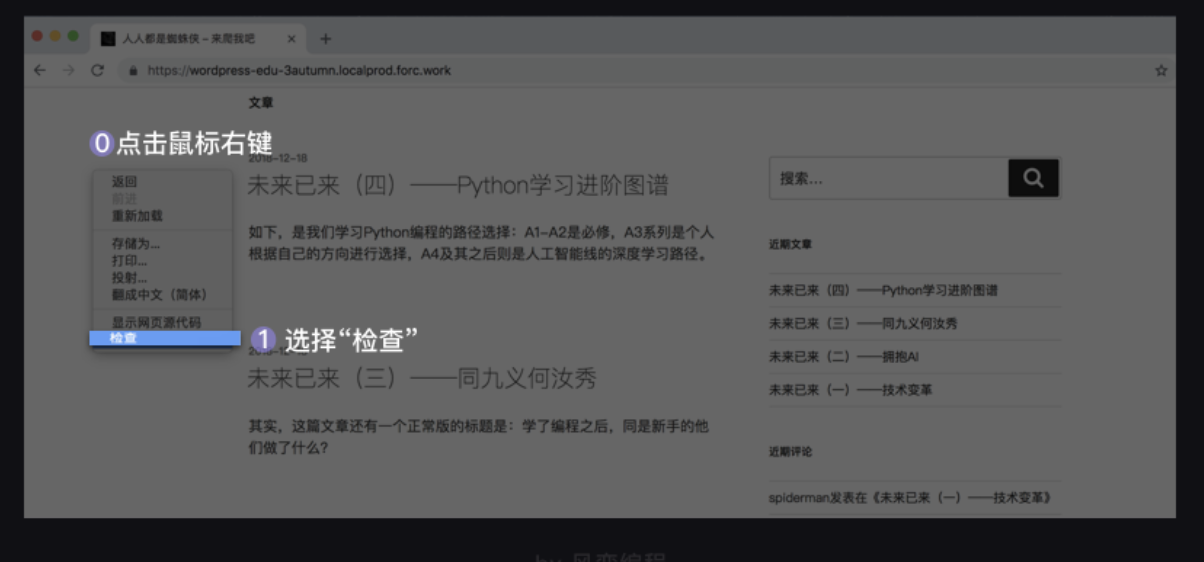Choose 投射... in the context menu
Screen dimensions: 1204x562
point(129,277)
